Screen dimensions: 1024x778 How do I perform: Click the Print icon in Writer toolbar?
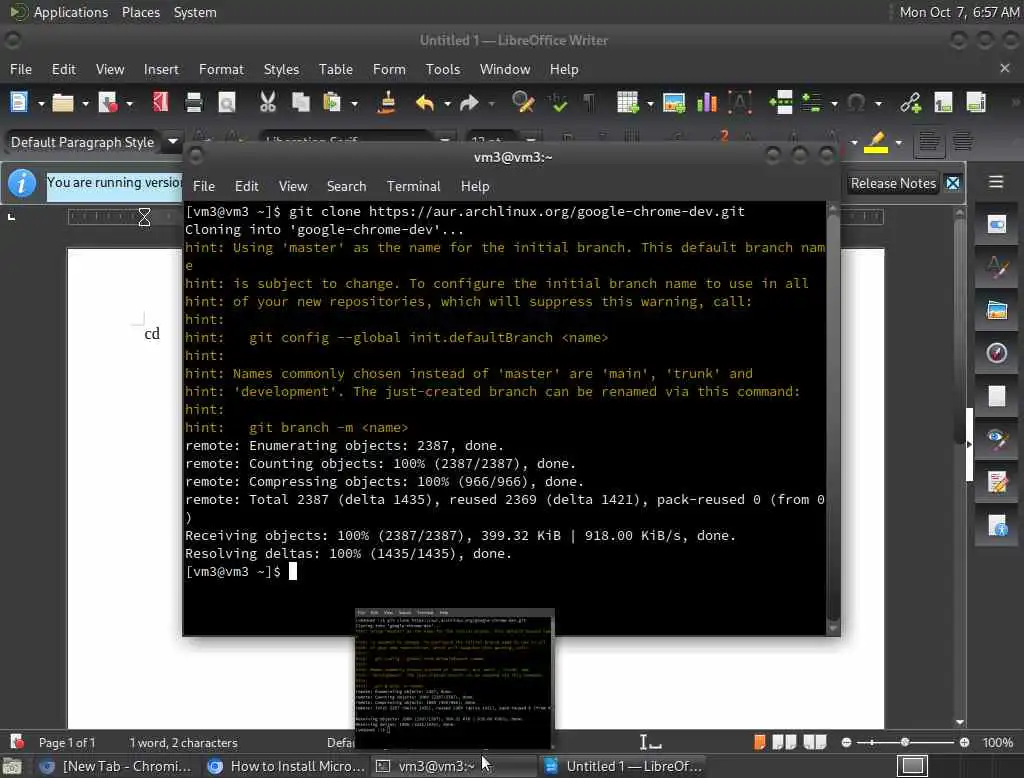[x=193, y=103]
